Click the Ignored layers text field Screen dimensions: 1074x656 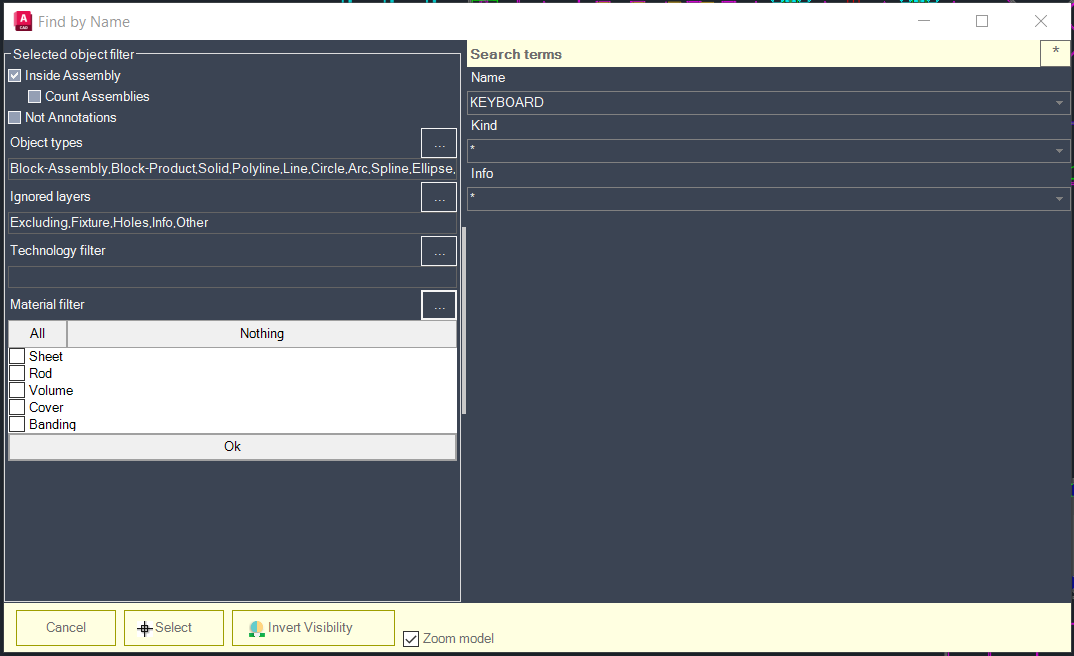(x=232, y=223)
